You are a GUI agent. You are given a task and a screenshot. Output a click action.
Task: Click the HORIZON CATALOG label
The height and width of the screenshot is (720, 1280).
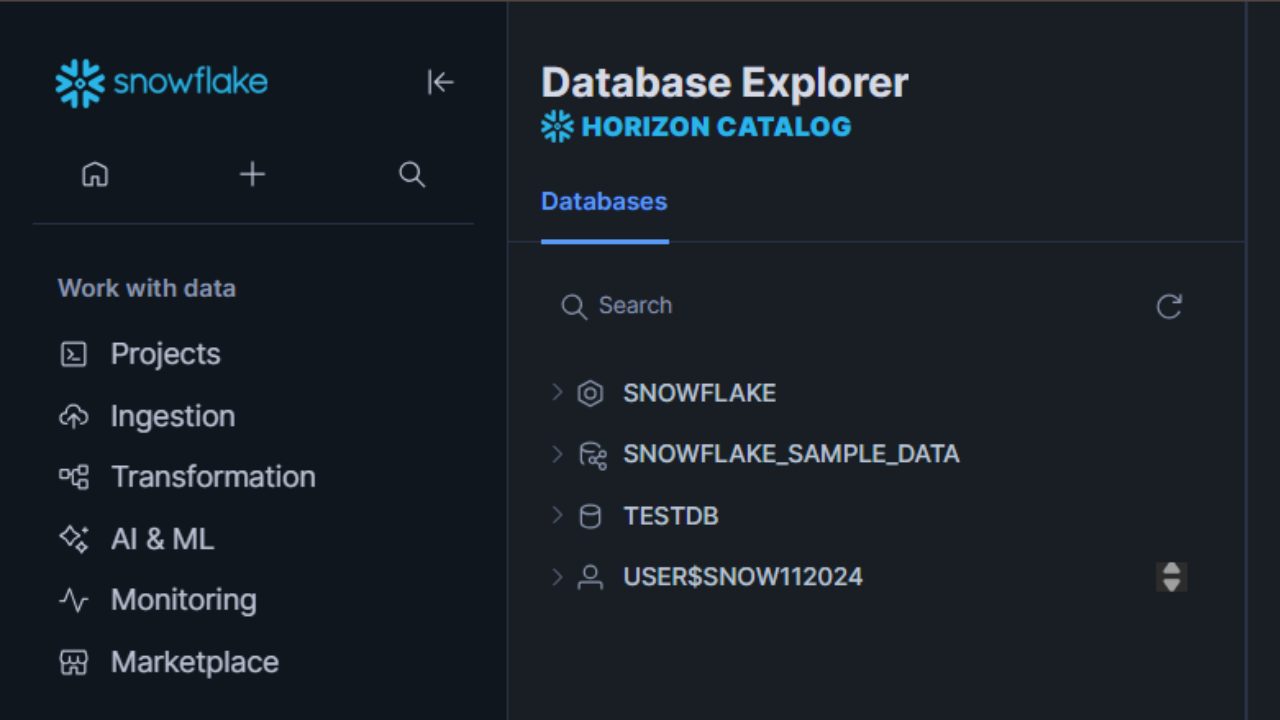click(x=716, y=126)
